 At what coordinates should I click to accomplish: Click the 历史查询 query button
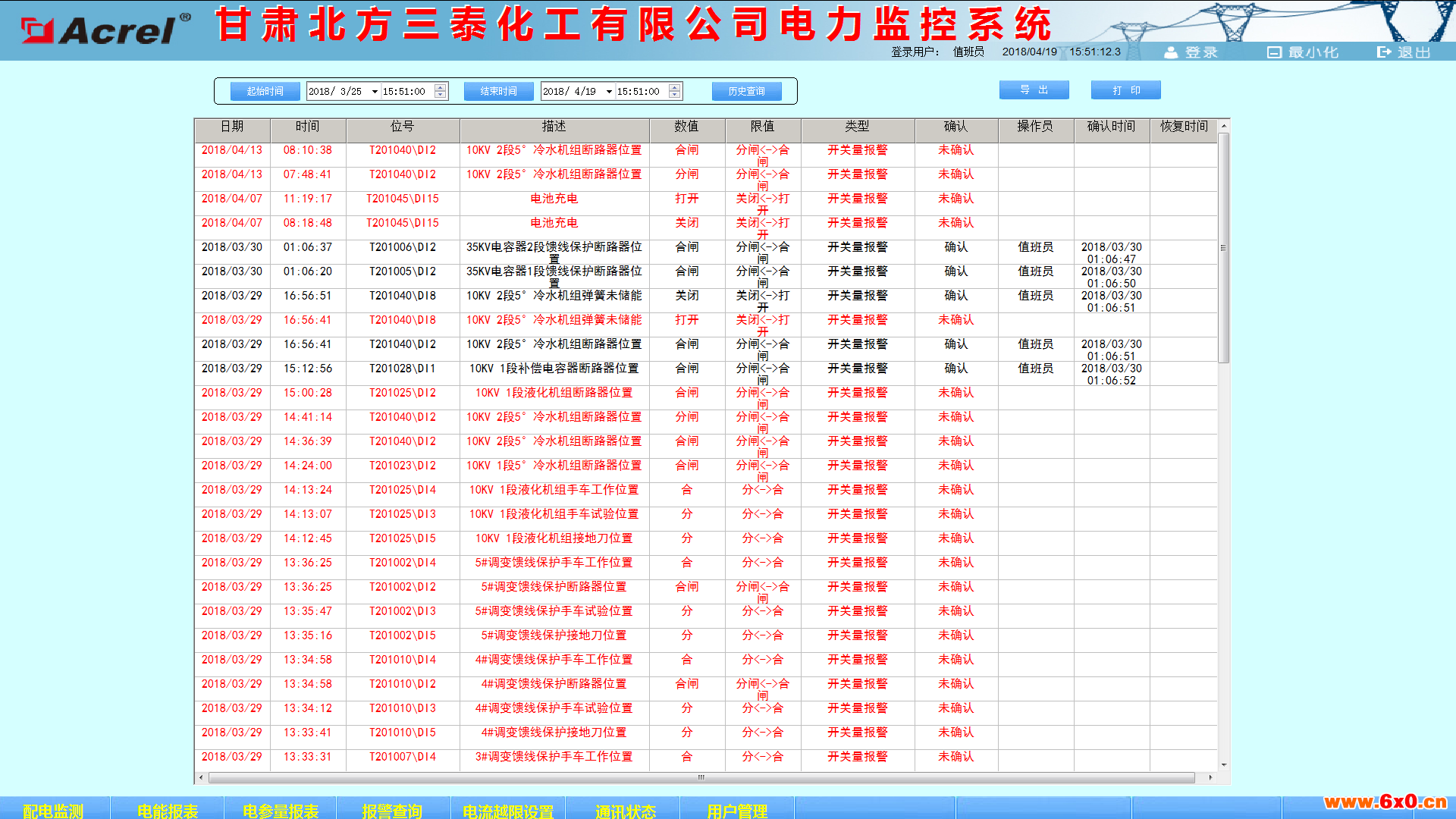(x=747, y=91)
